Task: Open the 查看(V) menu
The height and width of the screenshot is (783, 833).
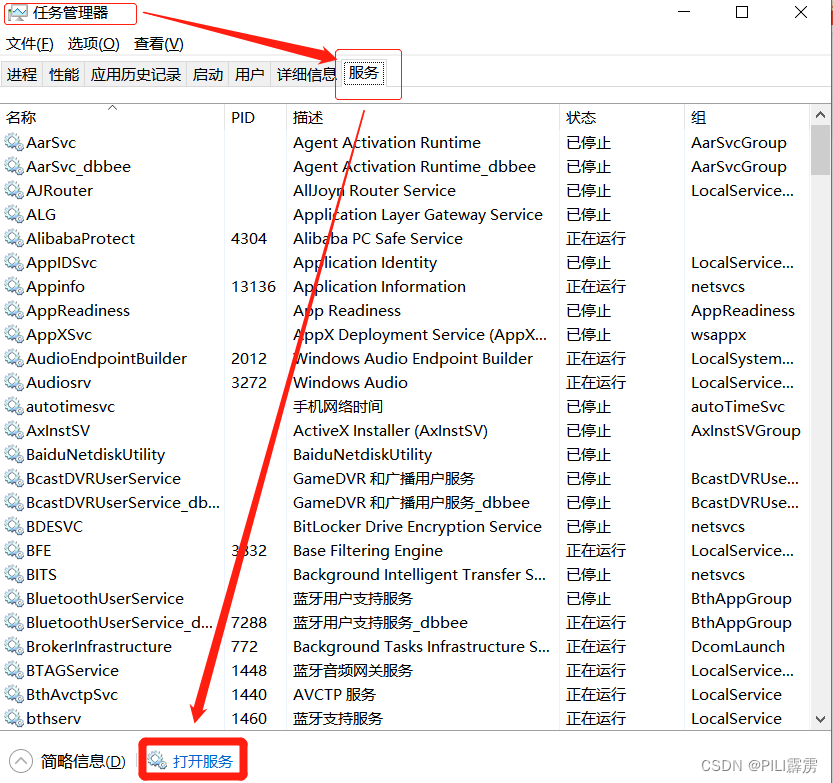Action: pos(159,44)
